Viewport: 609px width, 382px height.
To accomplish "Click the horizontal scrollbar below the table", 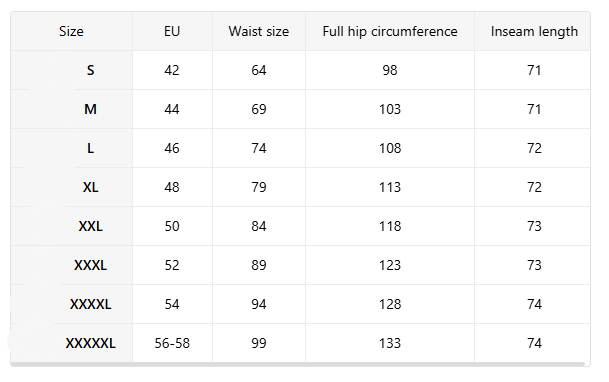I will 298,364.
